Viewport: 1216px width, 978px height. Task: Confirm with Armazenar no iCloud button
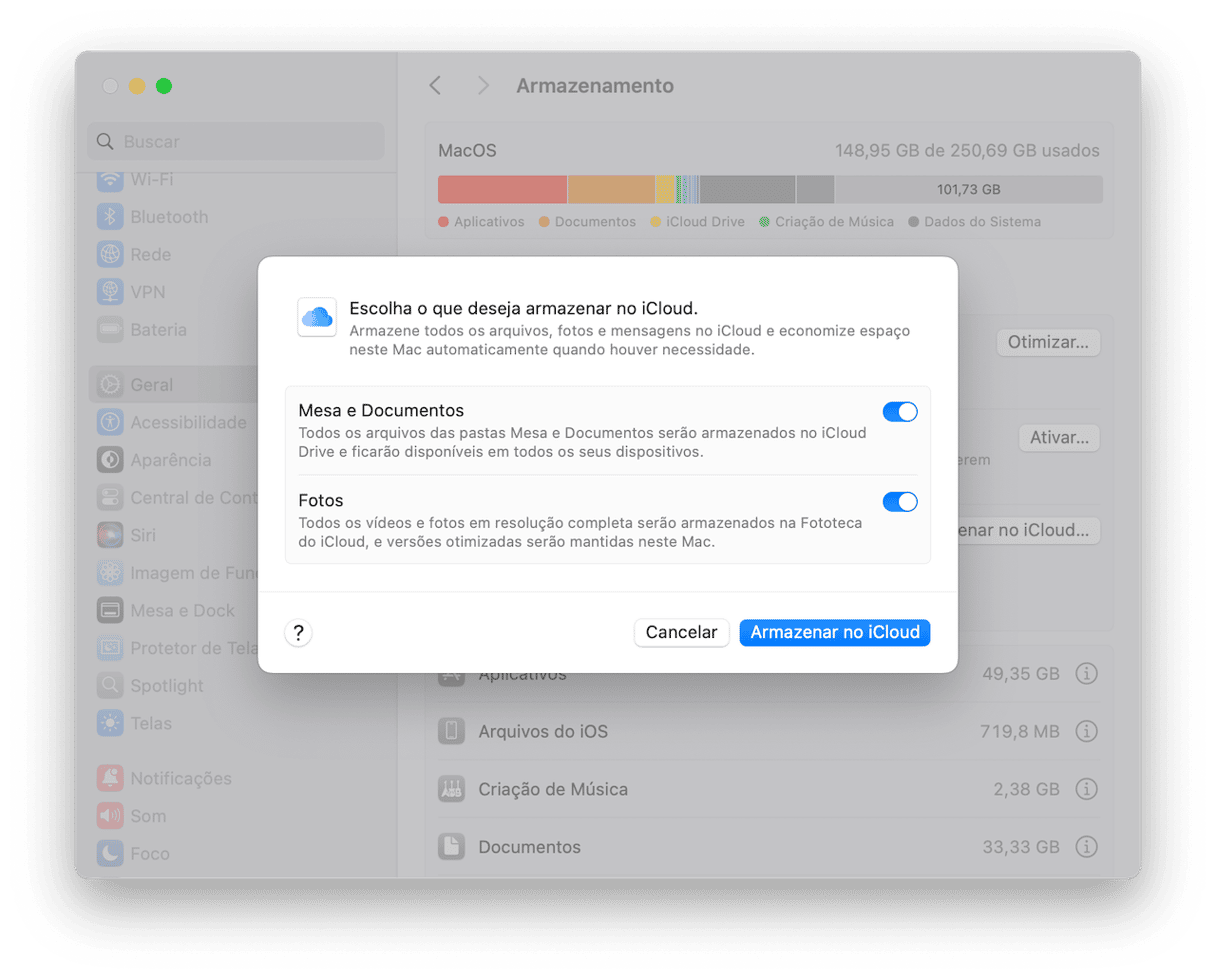(835, 633)
